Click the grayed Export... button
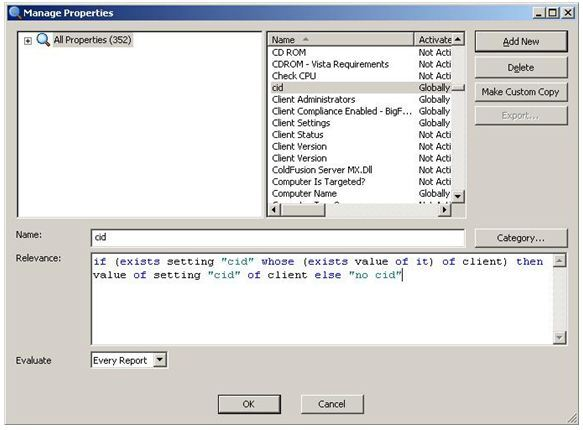The image size is (583, 430). pos(521,116)
